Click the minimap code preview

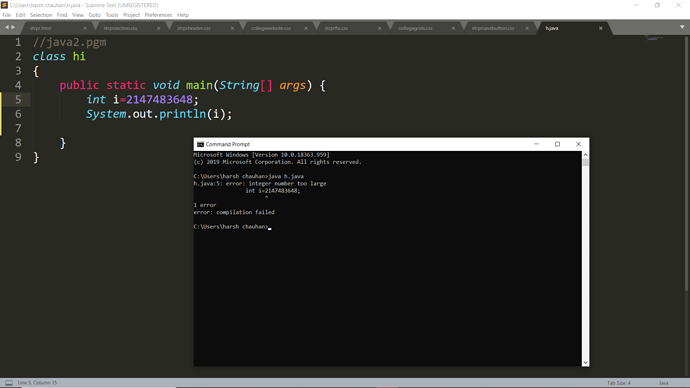tap(654, 39)
